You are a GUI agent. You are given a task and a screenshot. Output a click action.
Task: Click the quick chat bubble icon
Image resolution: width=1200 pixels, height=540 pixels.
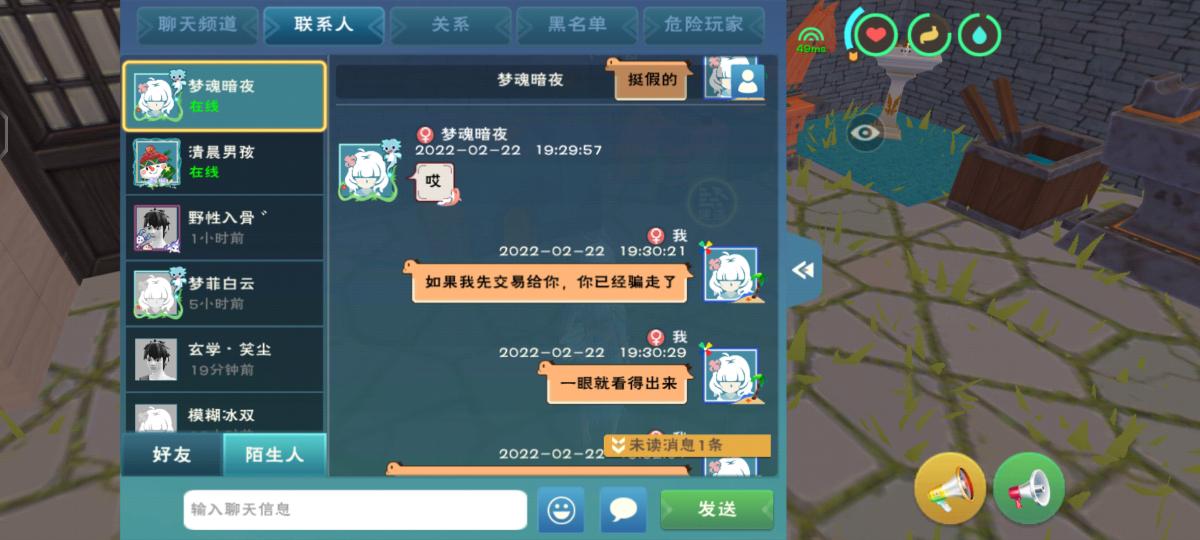point(623,510)
